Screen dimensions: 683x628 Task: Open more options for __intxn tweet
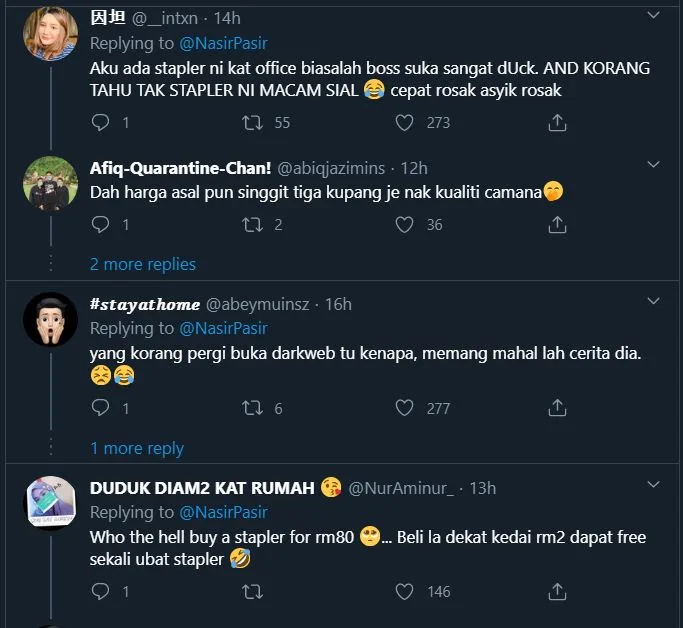pos(653,17)
